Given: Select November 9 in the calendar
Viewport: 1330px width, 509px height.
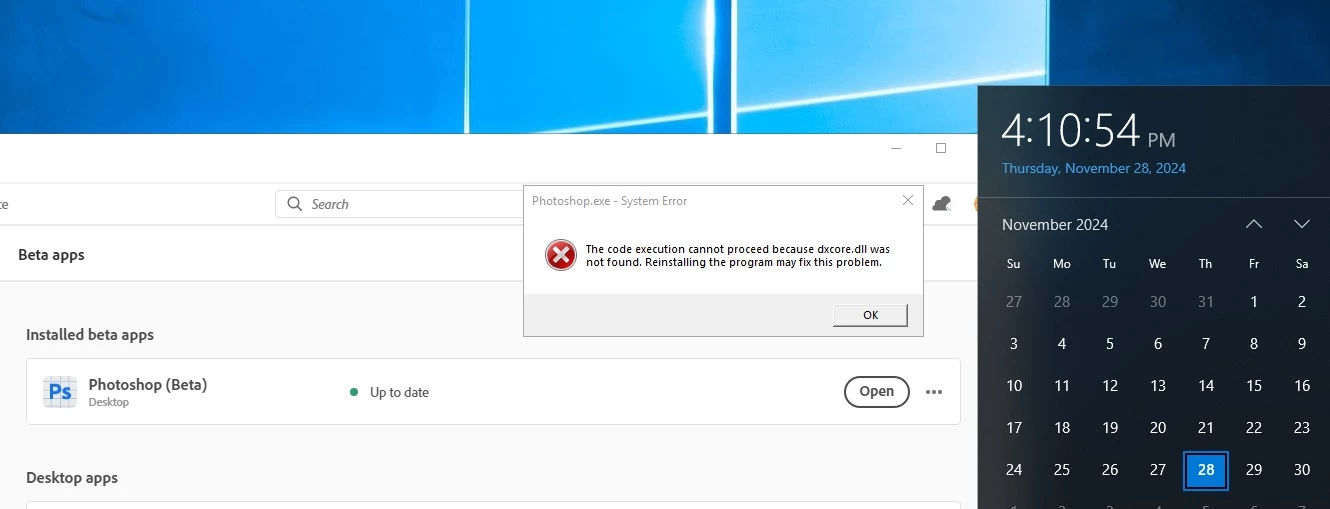Looking at the screenshot, I should point(1302,344).
